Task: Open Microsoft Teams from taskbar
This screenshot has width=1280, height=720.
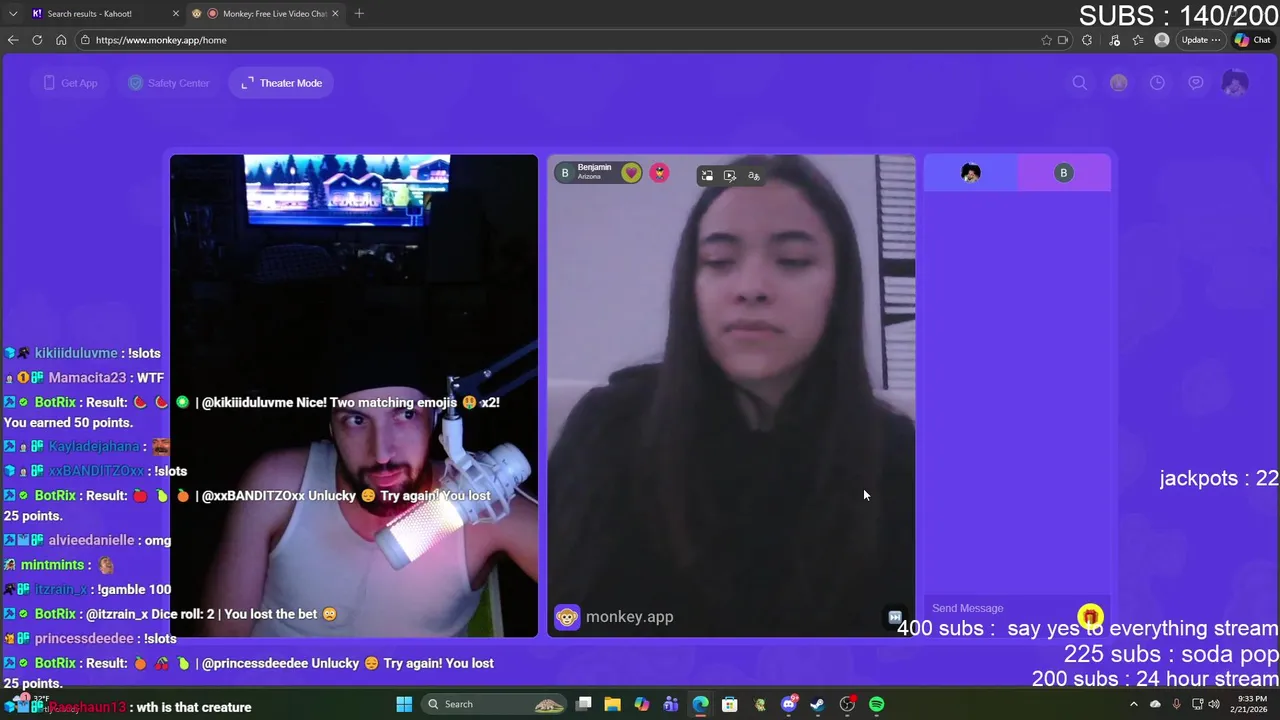Action: [x=671, y=704]
